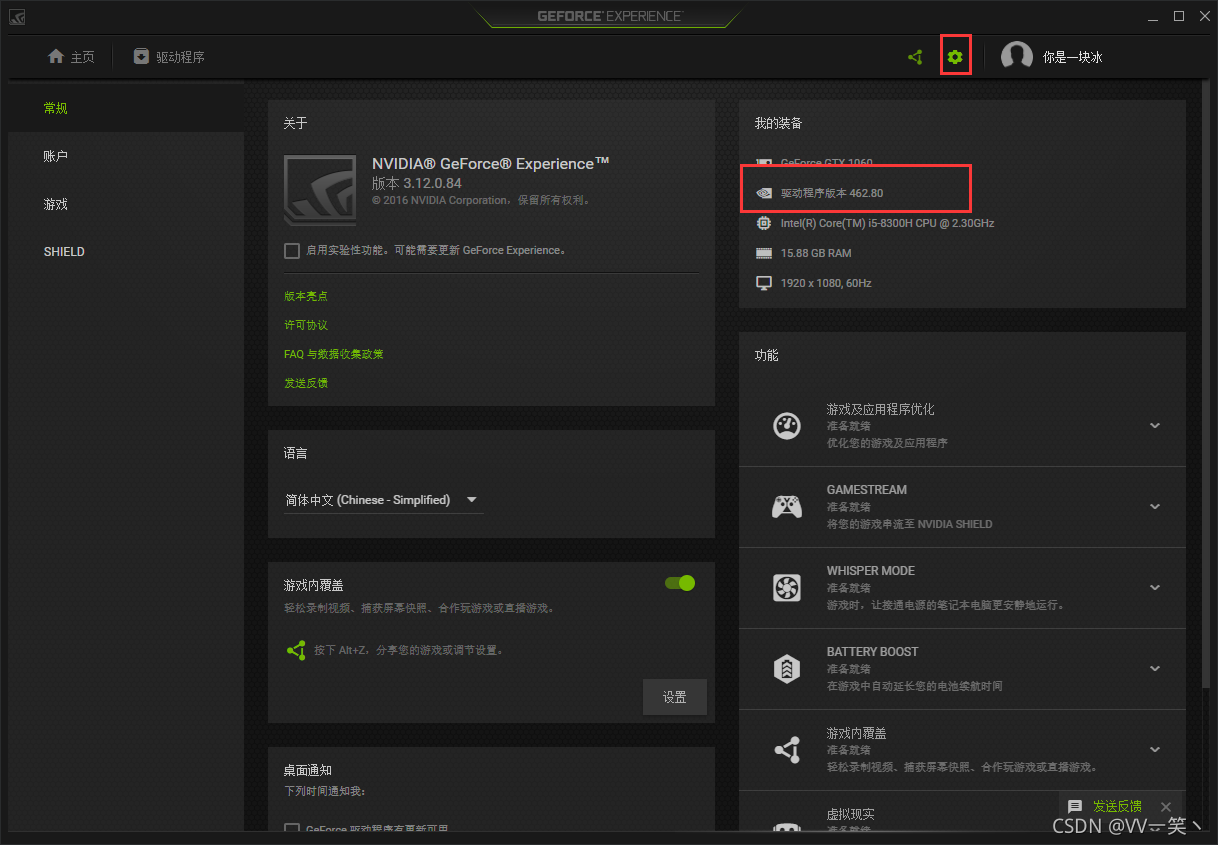Click the RAM icon beside 15.88 GB RAM
Image resolution: width=1218 pixels, height=845 pixels.
click(x=764, y=253)
